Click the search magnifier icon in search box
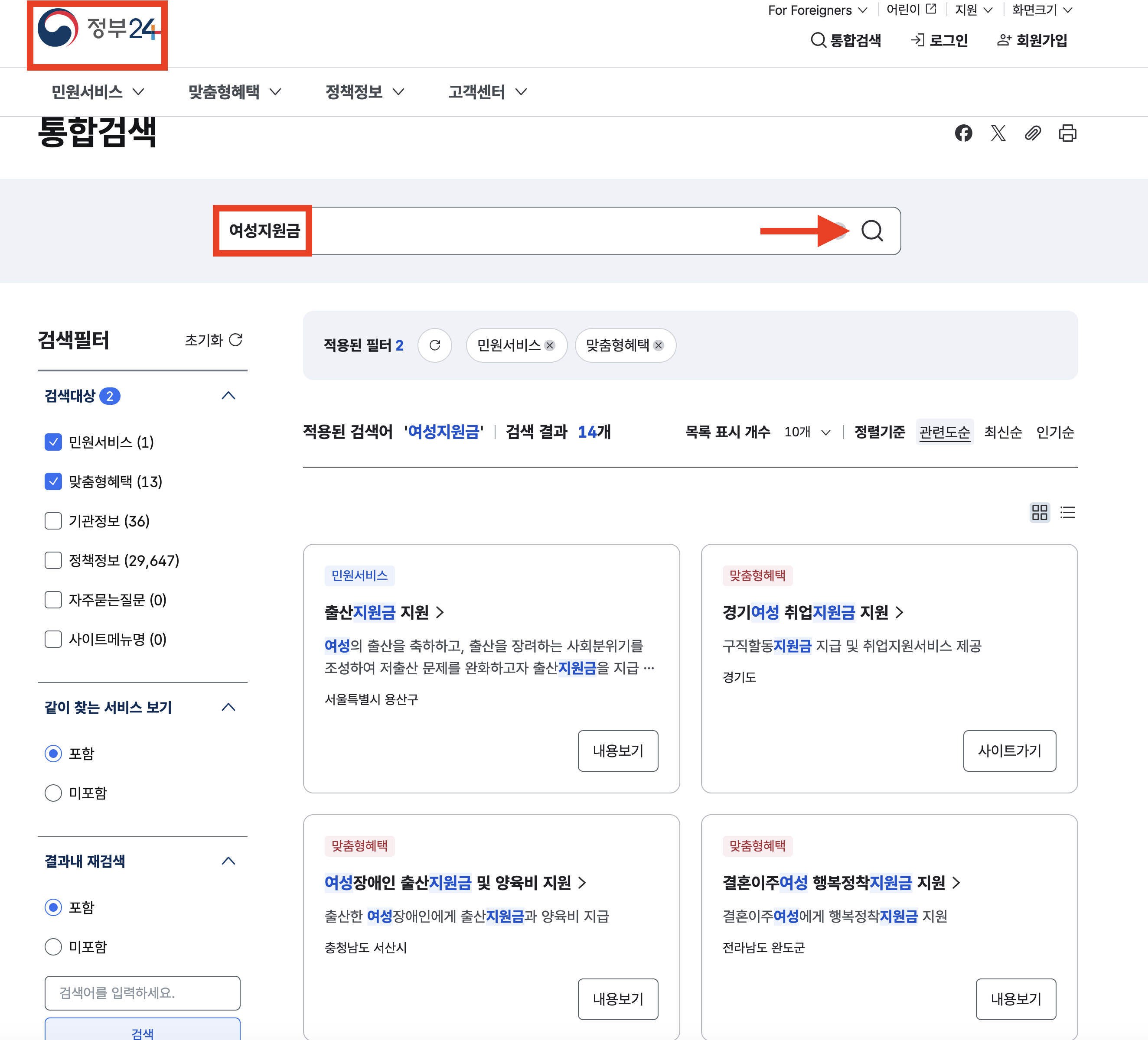 [871, 231]
